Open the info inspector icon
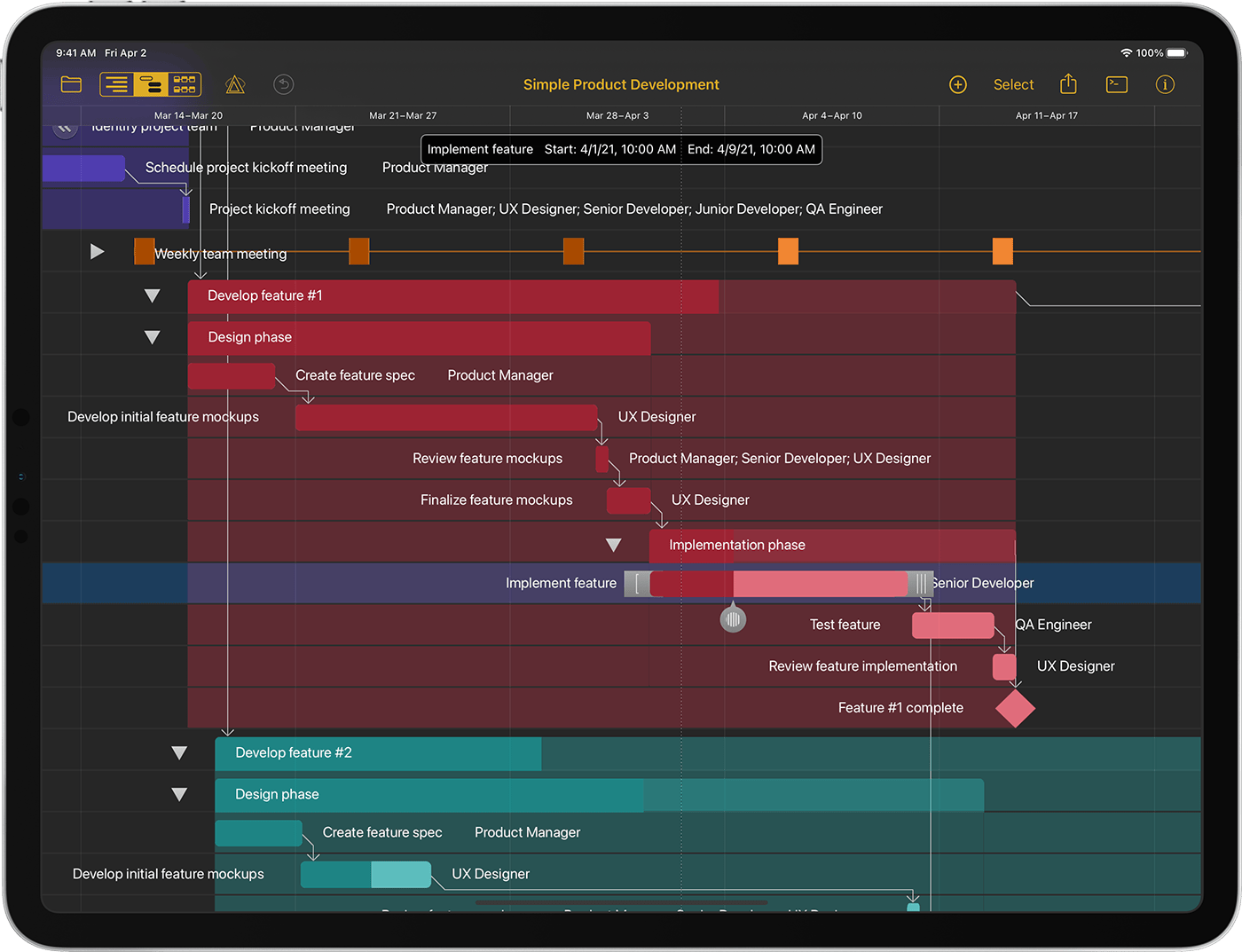 pos(1165,85)
